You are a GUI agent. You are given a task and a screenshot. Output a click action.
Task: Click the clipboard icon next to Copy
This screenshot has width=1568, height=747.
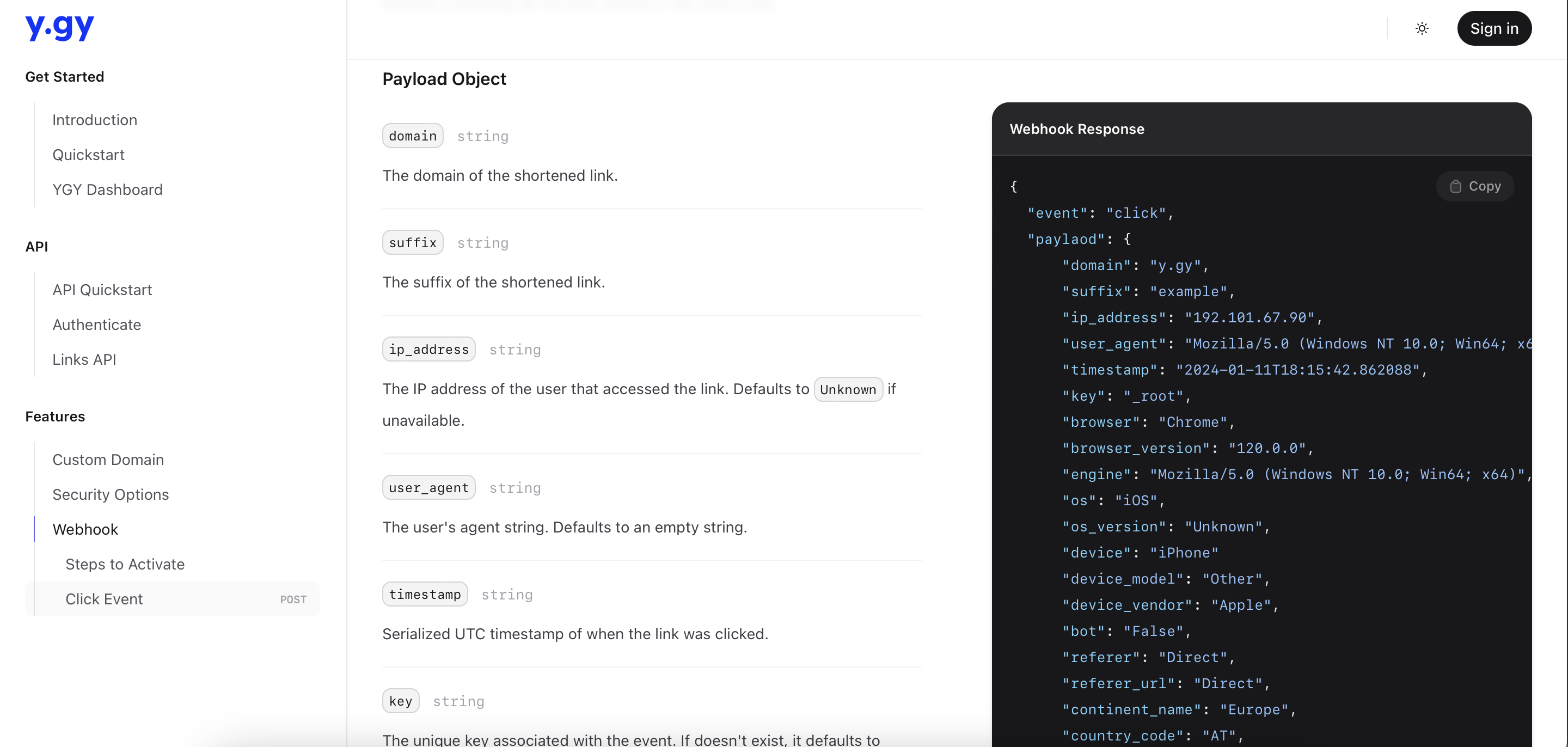point(1456,186)
